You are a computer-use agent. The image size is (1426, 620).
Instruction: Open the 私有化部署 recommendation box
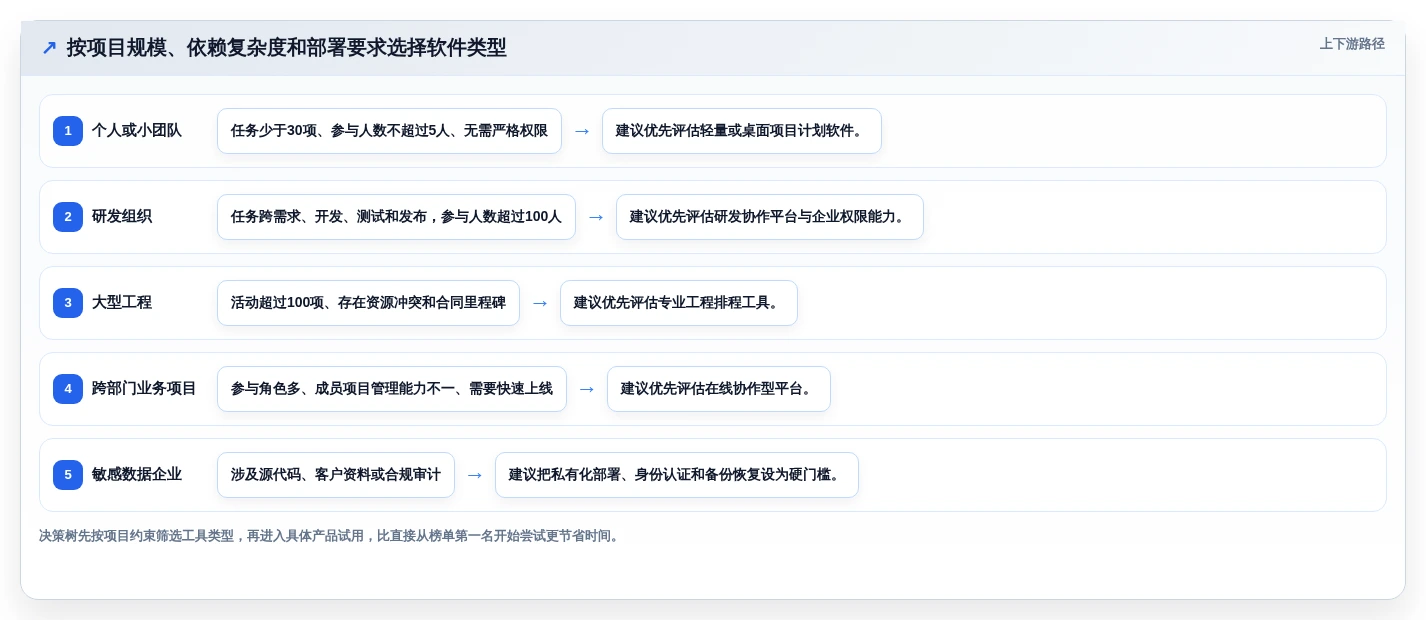[x=677, y=475]
